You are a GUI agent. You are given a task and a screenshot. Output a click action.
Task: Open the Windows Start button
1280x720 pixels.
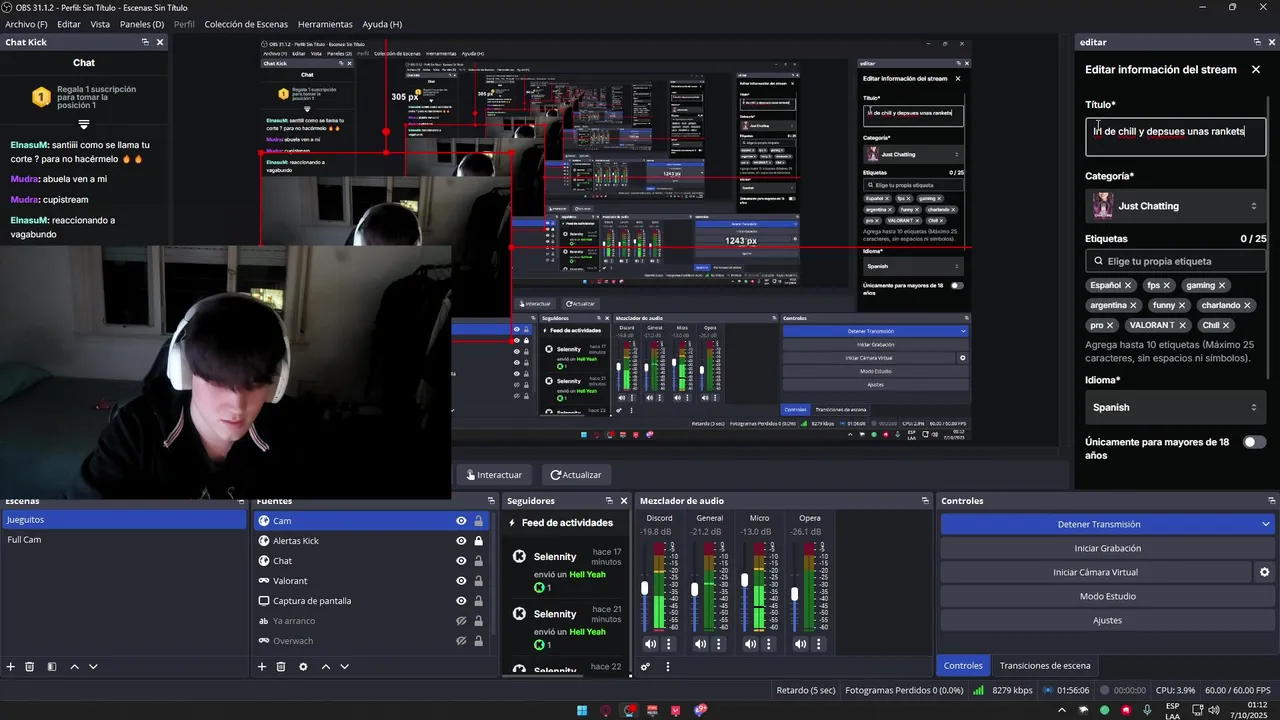581,711
